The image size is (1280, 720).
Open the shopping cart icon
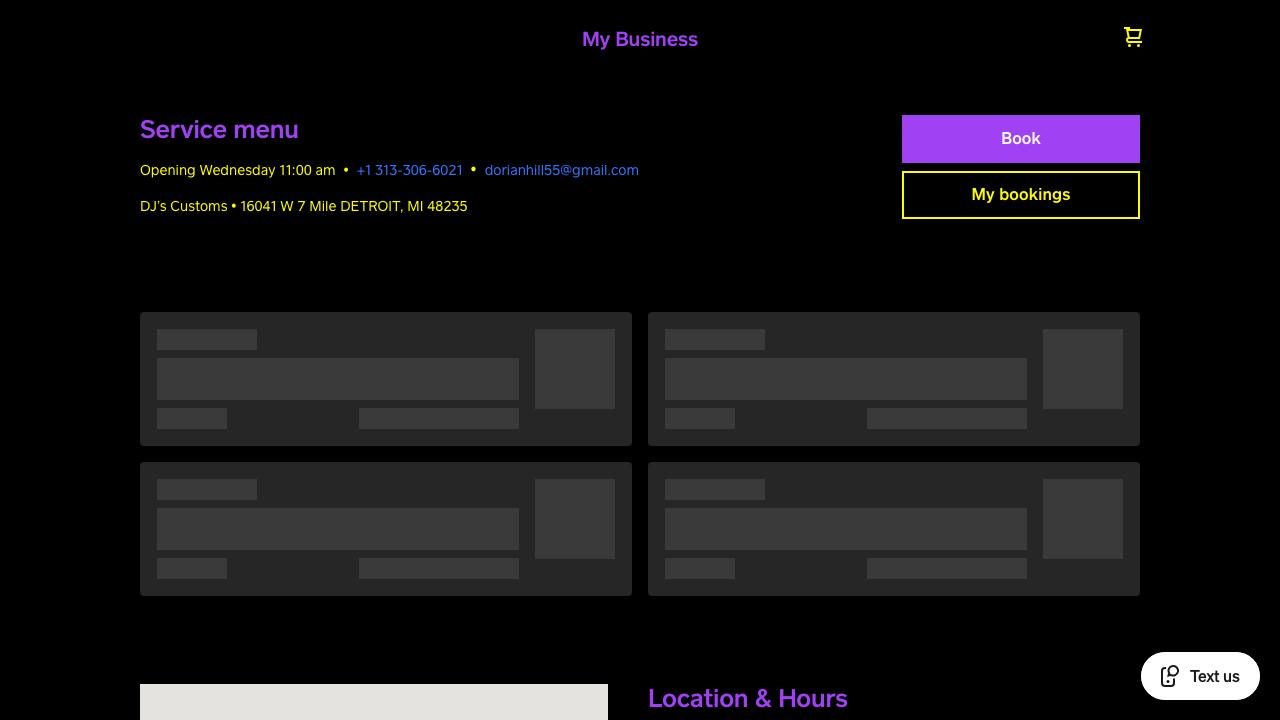[1133, 38]
